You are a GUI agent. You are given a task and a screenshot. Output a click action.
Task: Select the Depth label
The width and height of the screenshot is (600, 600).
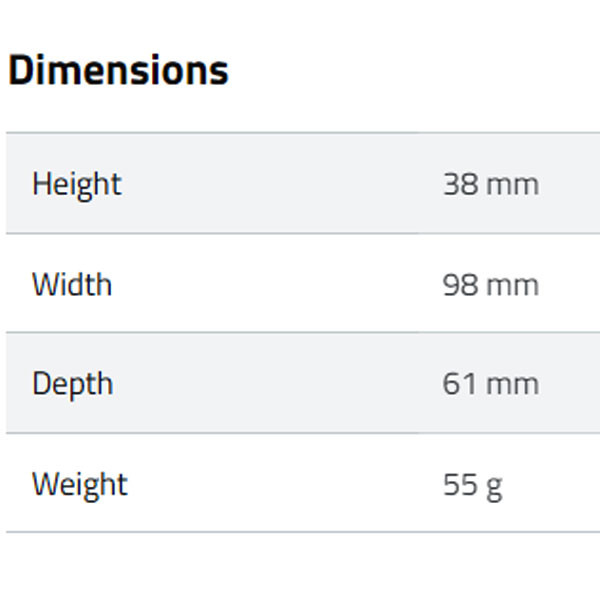click(x=73, y=384)
